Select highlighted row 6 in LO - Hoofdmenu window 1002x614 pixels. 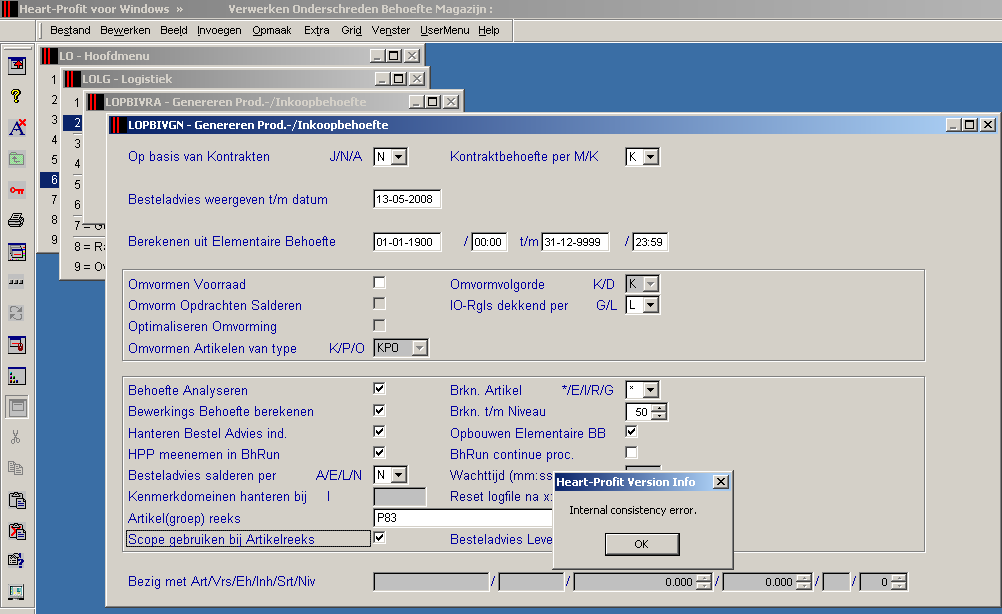pyautogui.click(x=49, y=180)
